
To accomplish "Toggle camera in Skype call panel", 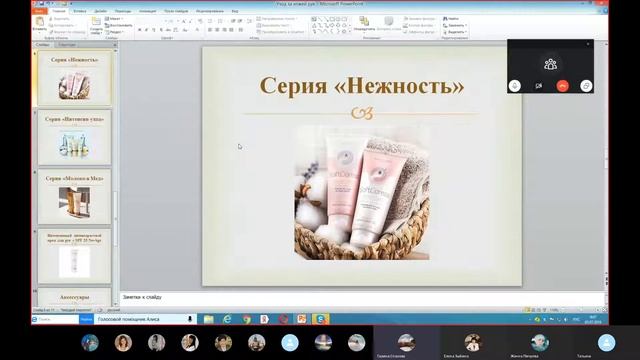I will (539, 86).
